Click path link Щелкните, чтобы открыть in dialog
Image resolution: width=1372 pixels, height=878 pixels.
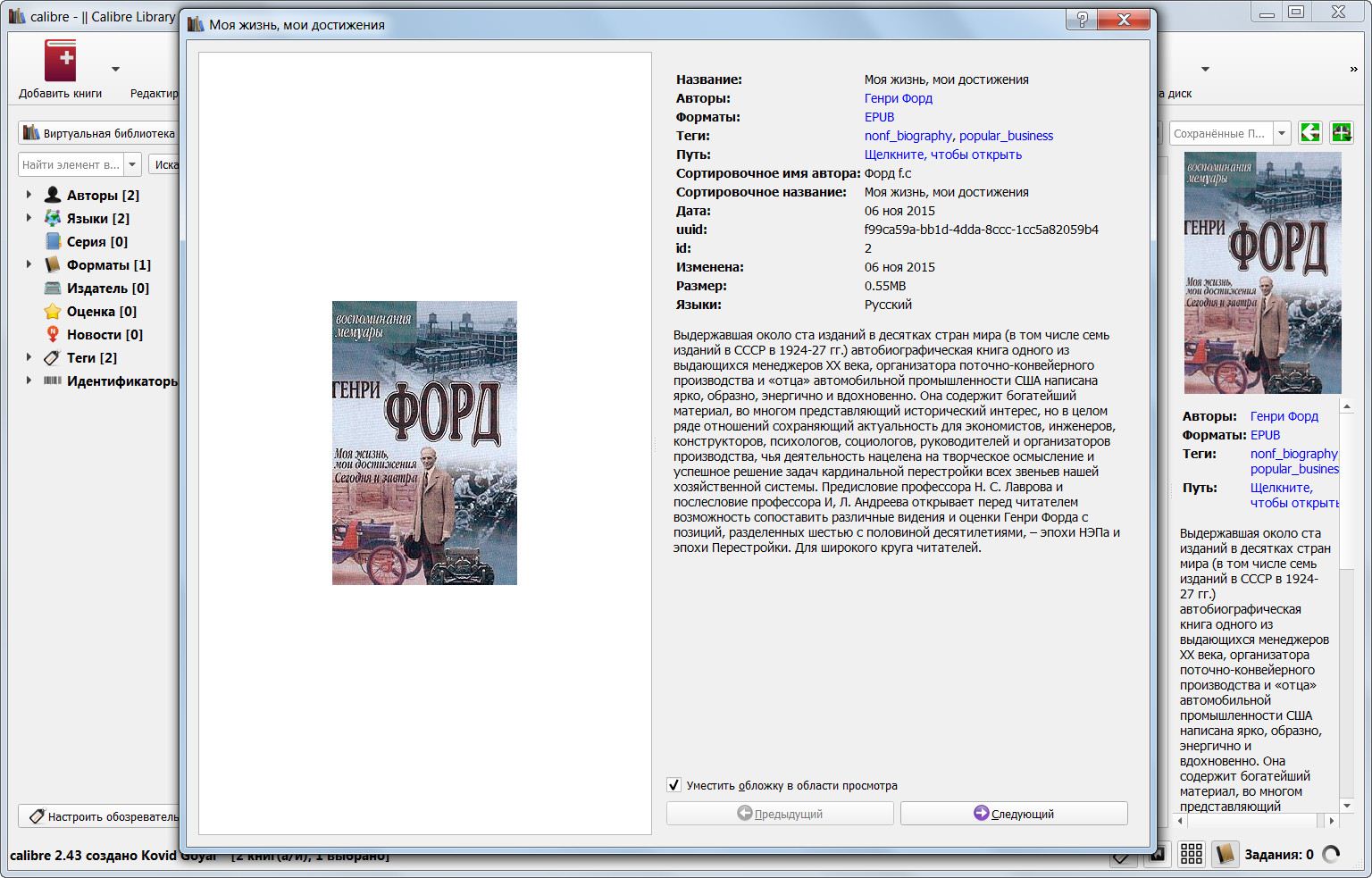tap(942, 155)
